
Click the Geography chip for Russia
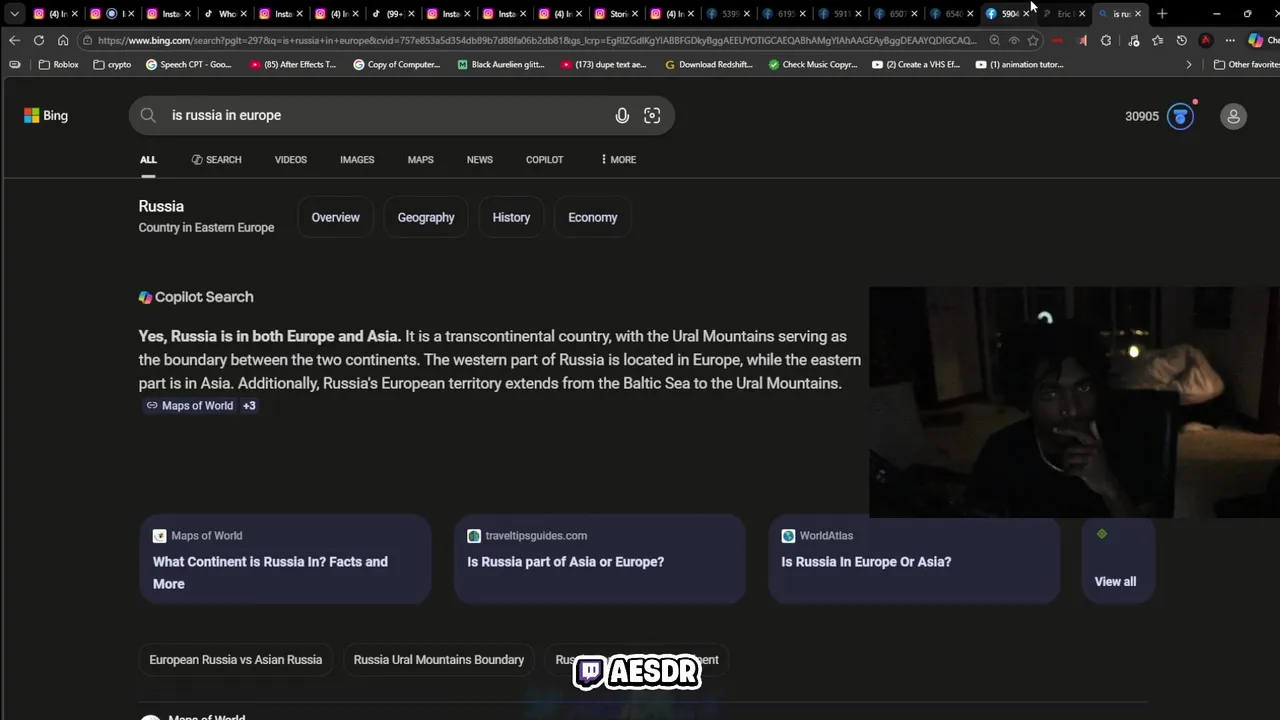[x=426, y=217]
